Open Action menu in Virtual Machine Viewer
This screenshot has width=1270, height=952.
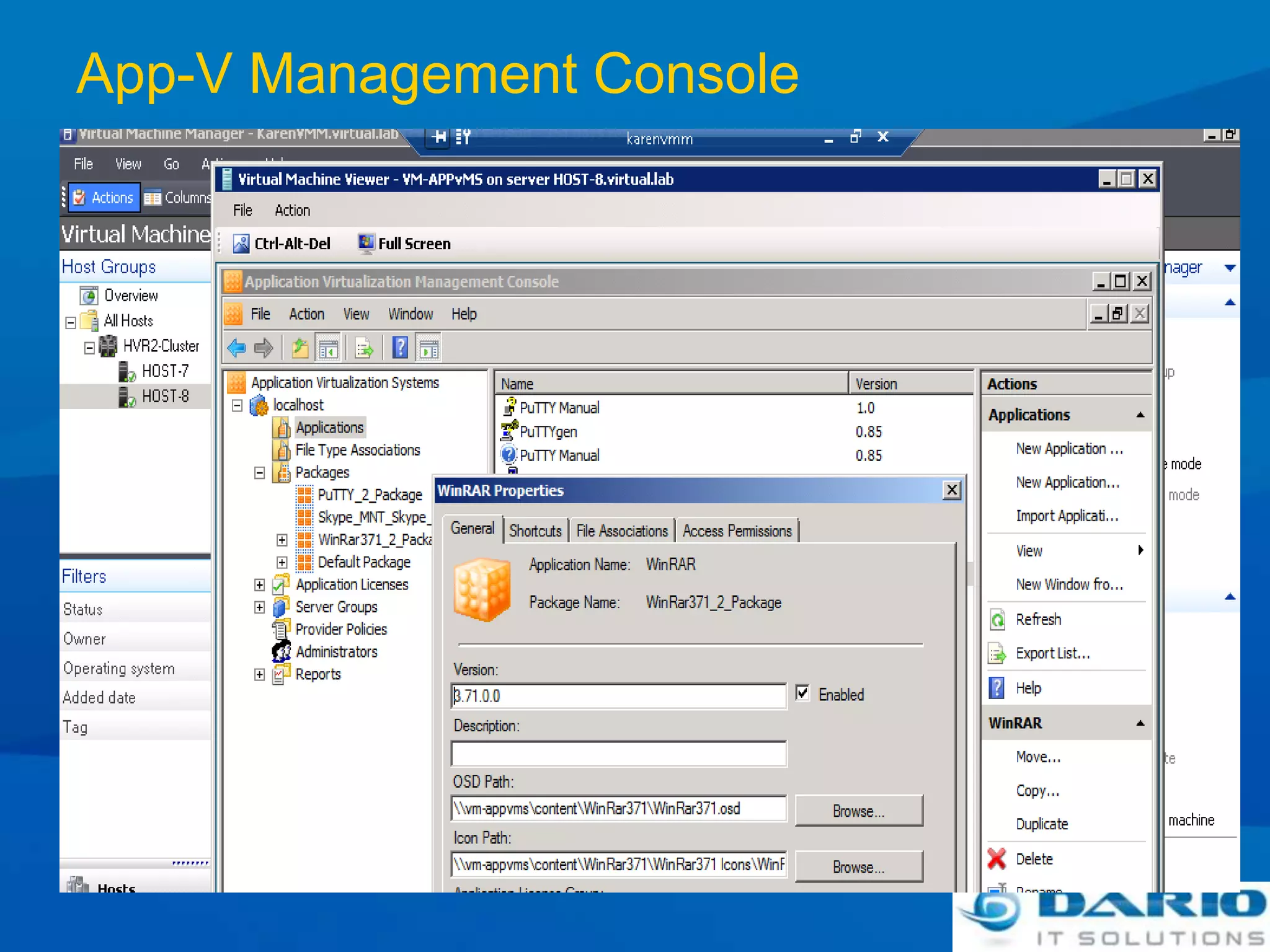tap(293, 211)
